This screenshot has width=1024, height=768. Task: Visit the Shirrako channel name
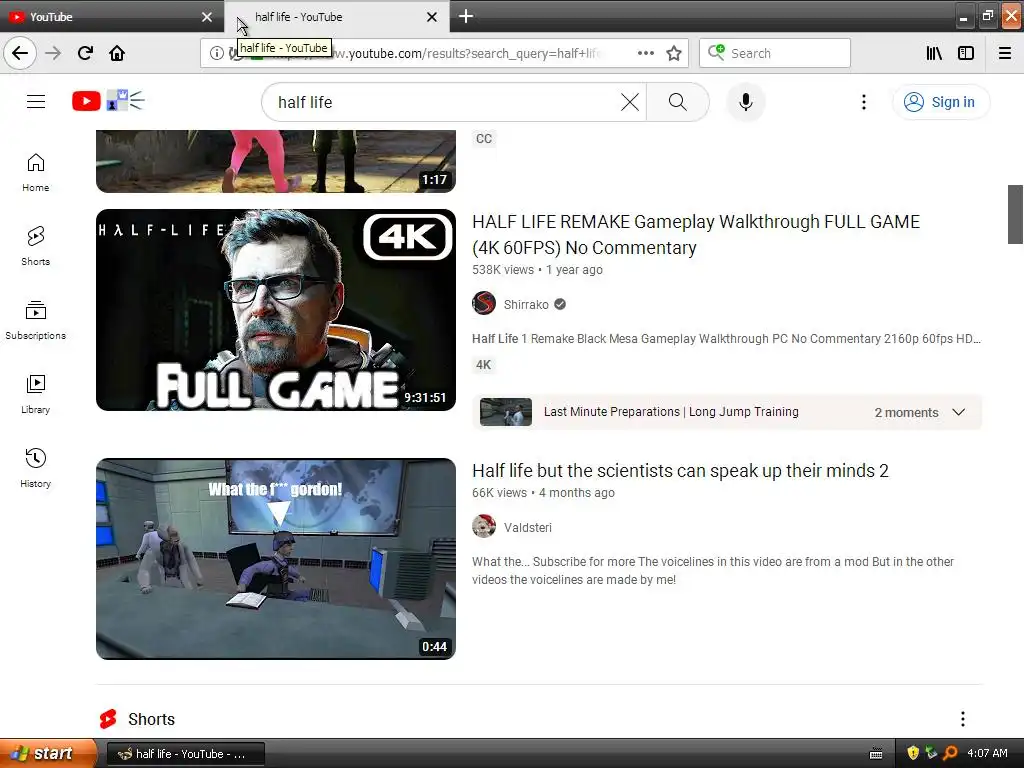coord(526,304)
